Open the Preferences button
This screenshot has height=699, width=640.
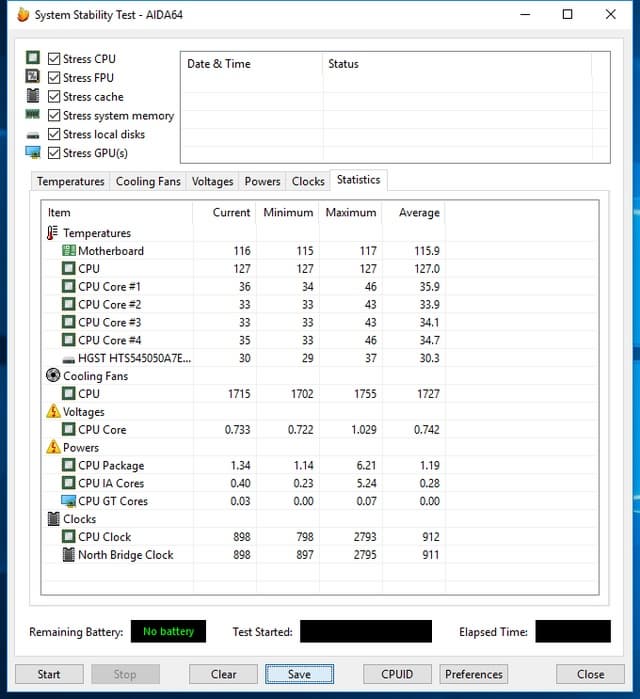pyautogui.click(x=474, y=674)
